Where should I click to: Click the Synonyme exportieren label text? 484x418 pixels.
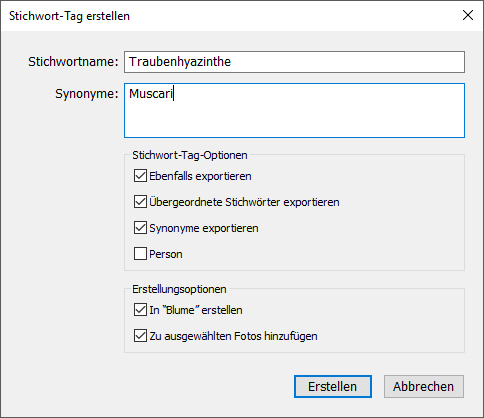[x=204, y=228]
